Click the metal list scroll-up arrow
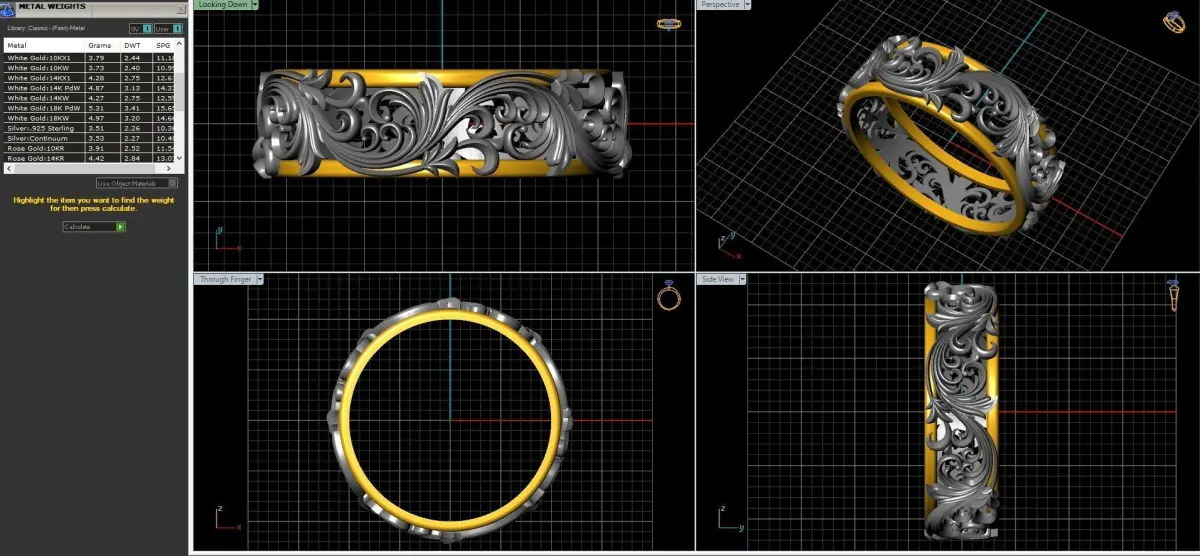 (x=180, y=43)
